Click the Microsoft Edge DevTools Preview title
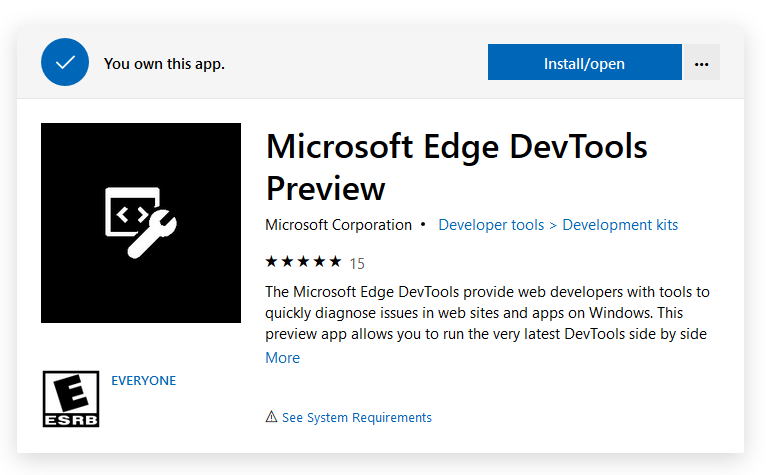This screenshot has width=766, height=475. point(456,167)
